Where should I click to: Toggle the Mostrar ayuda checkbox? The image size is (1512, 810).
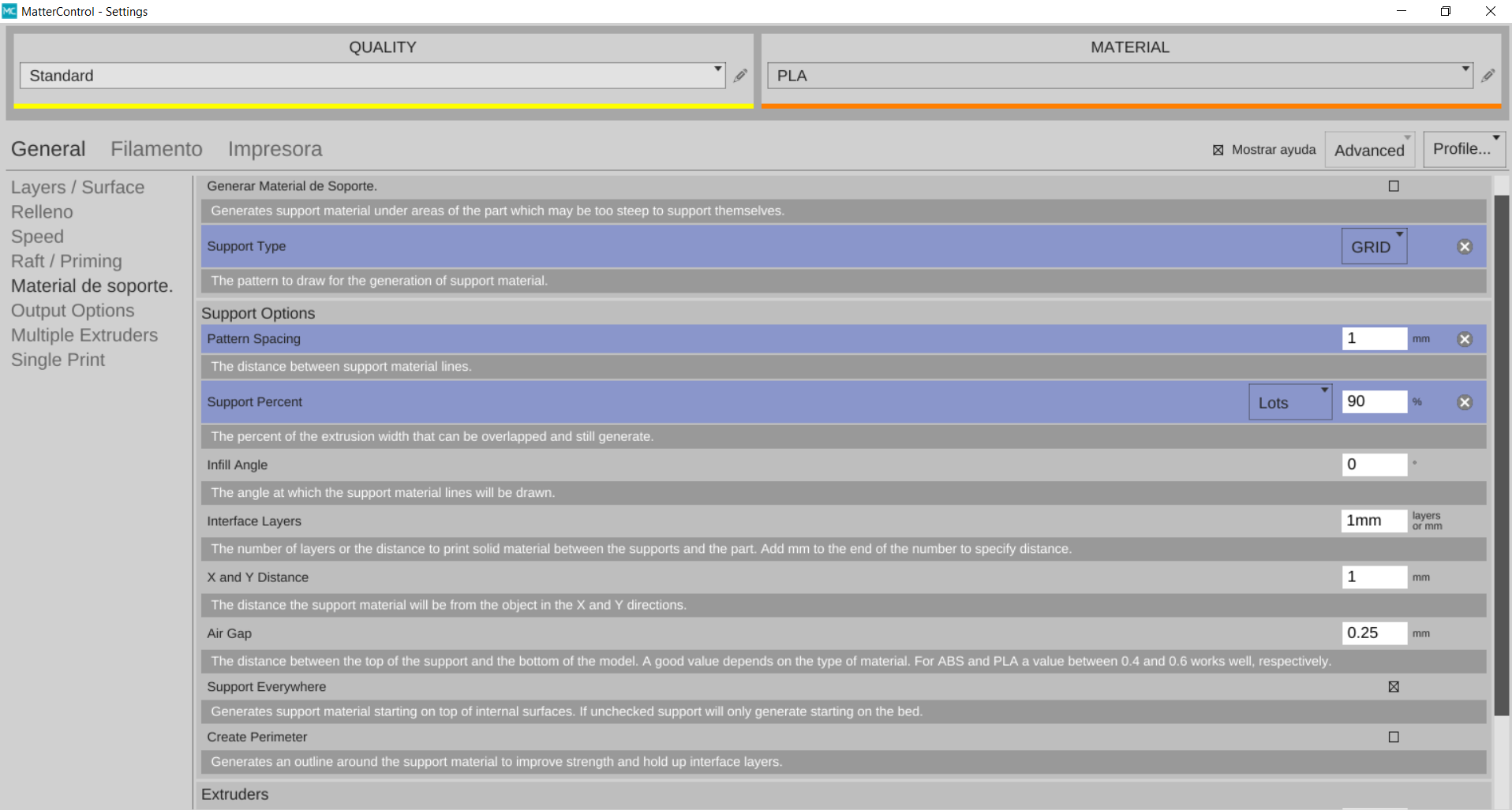pos(1218,150)
